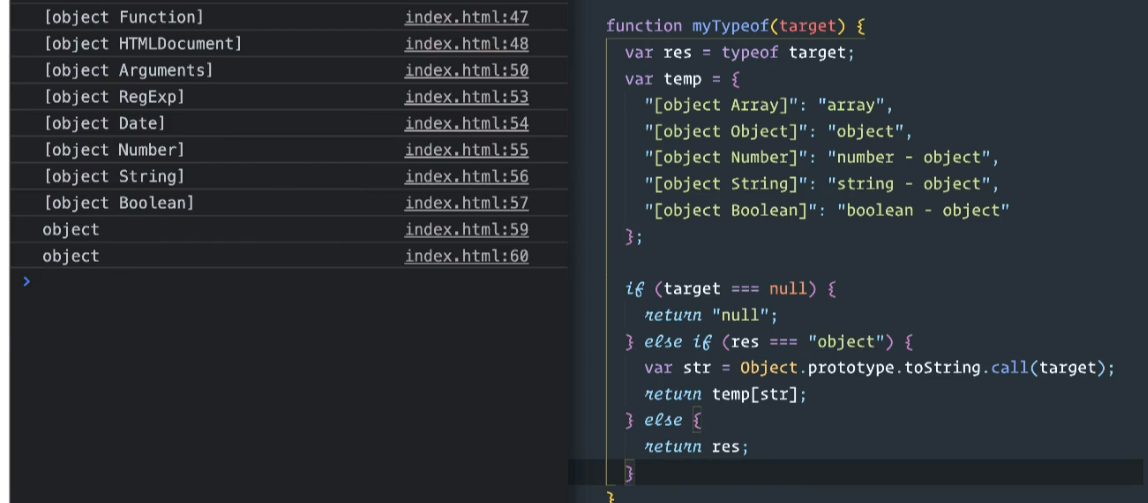
Task: Open source link index.html:48
Action: point(466,44)
